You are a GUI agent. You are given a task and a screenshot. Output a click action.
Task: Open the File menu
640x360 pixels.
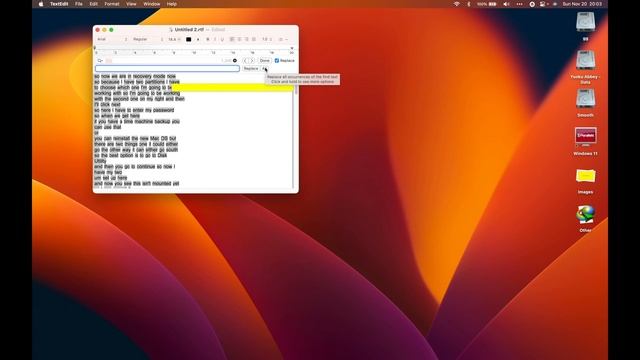coord(79,4)
